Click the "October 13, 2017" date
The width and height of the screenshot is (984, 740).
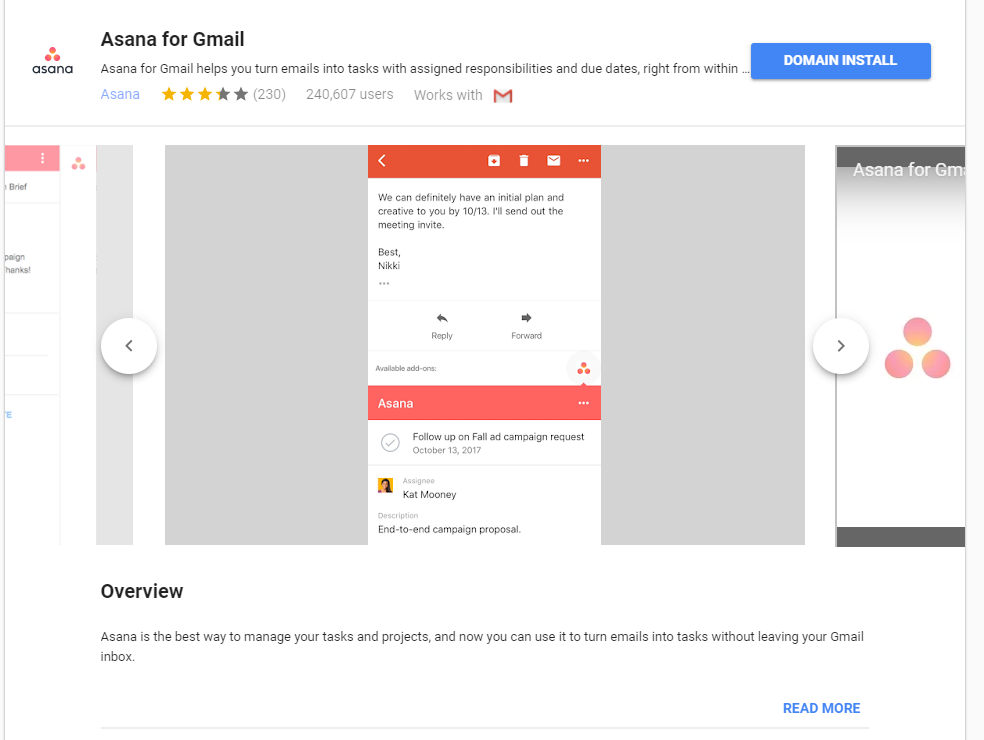(447, 450)
